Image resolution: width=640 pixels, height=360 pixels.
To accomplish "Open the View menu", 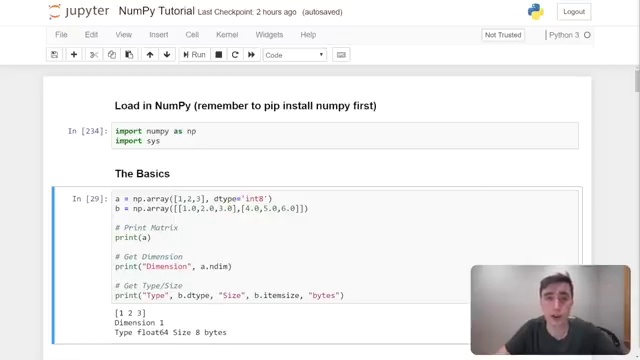I will pos(123,35).
